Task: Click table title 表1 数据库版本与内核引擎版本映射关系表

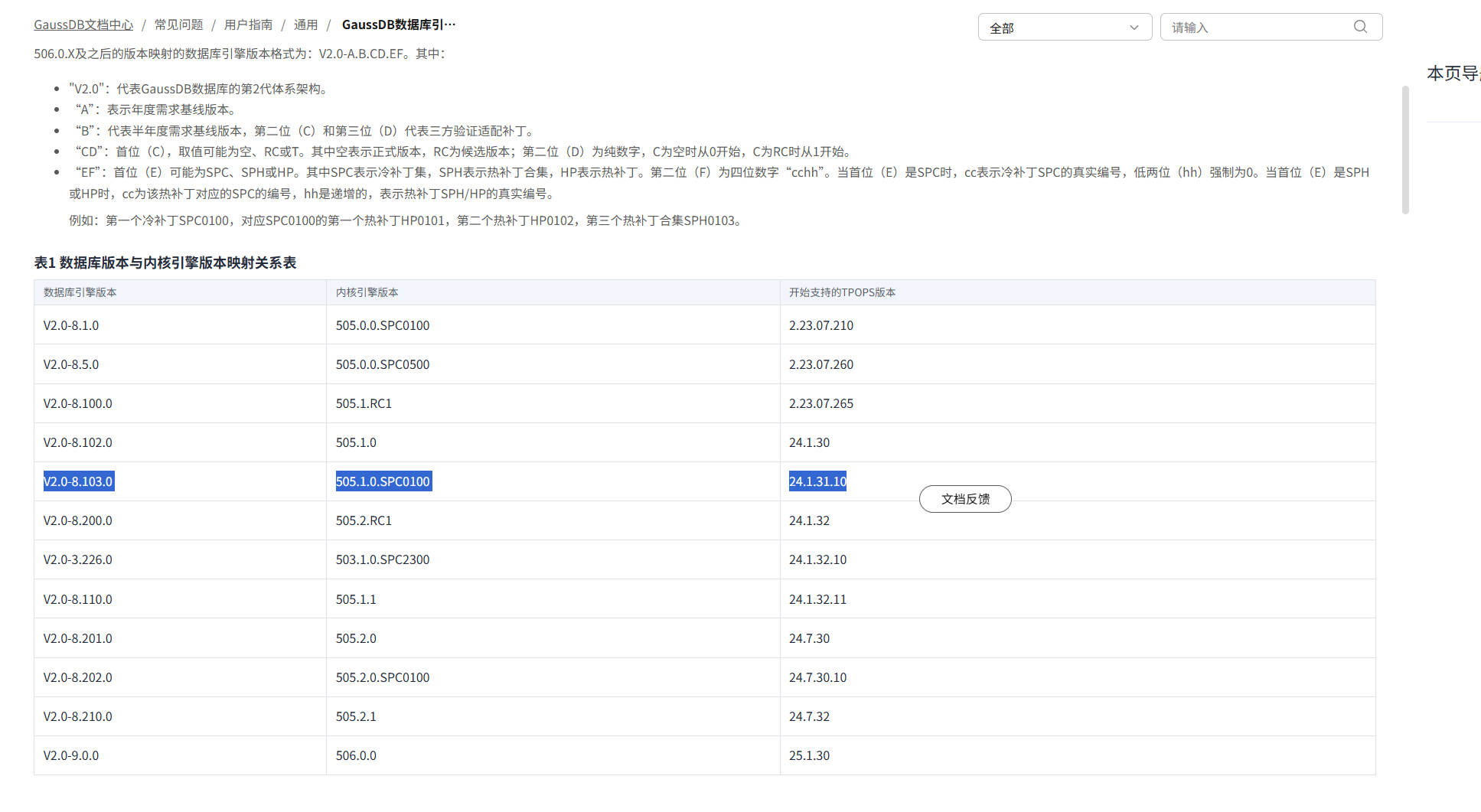Action: [x=165, y=263]
